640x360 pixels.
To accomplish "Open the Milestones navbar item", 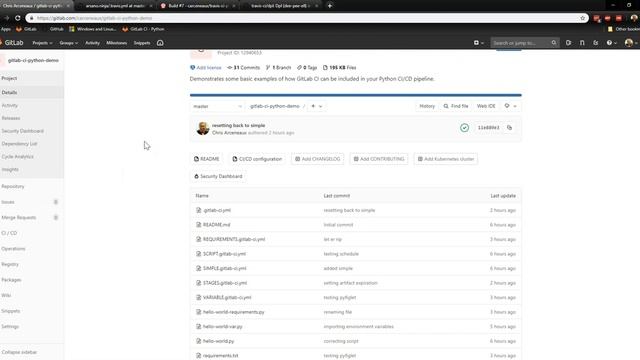I will point(116,43).
